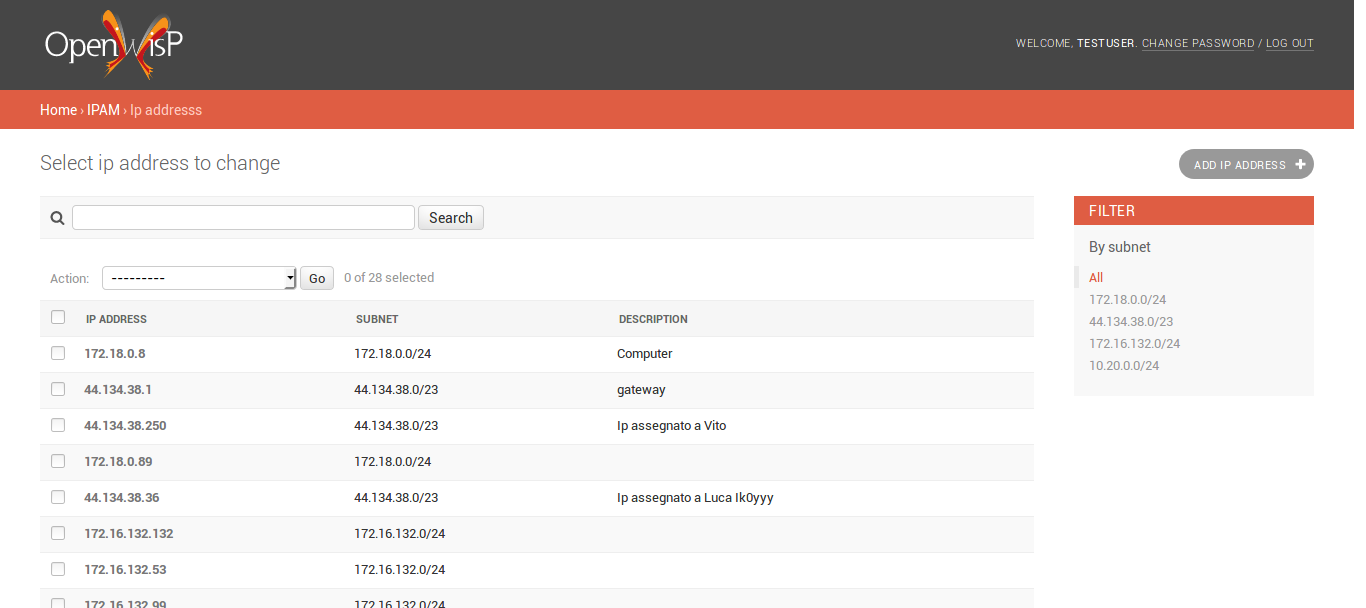Open the Home breadcrumb link
Image resolution: width=1366 pixels, height=608 pixels.
(x=58, y=110)
